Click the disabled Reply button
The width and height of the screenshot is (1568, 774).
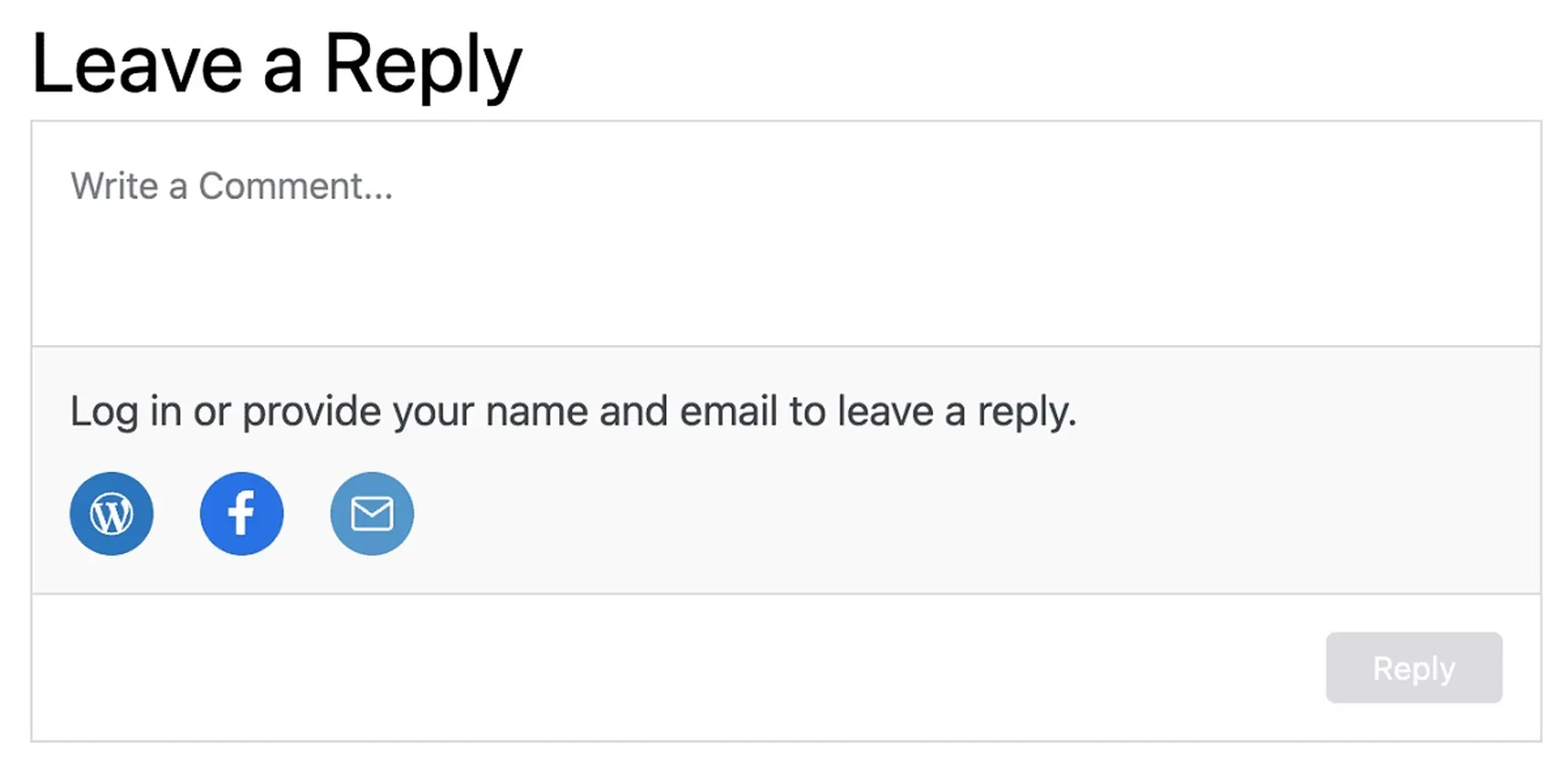pos(1414,667)
